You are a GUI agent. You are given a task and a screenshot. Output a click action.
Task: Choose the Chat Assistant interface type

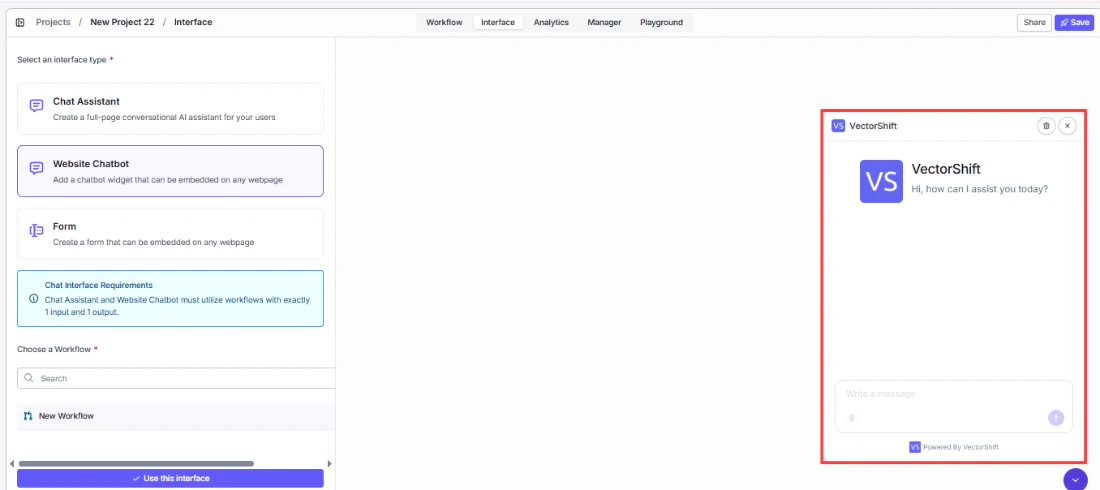click(170, 109)
